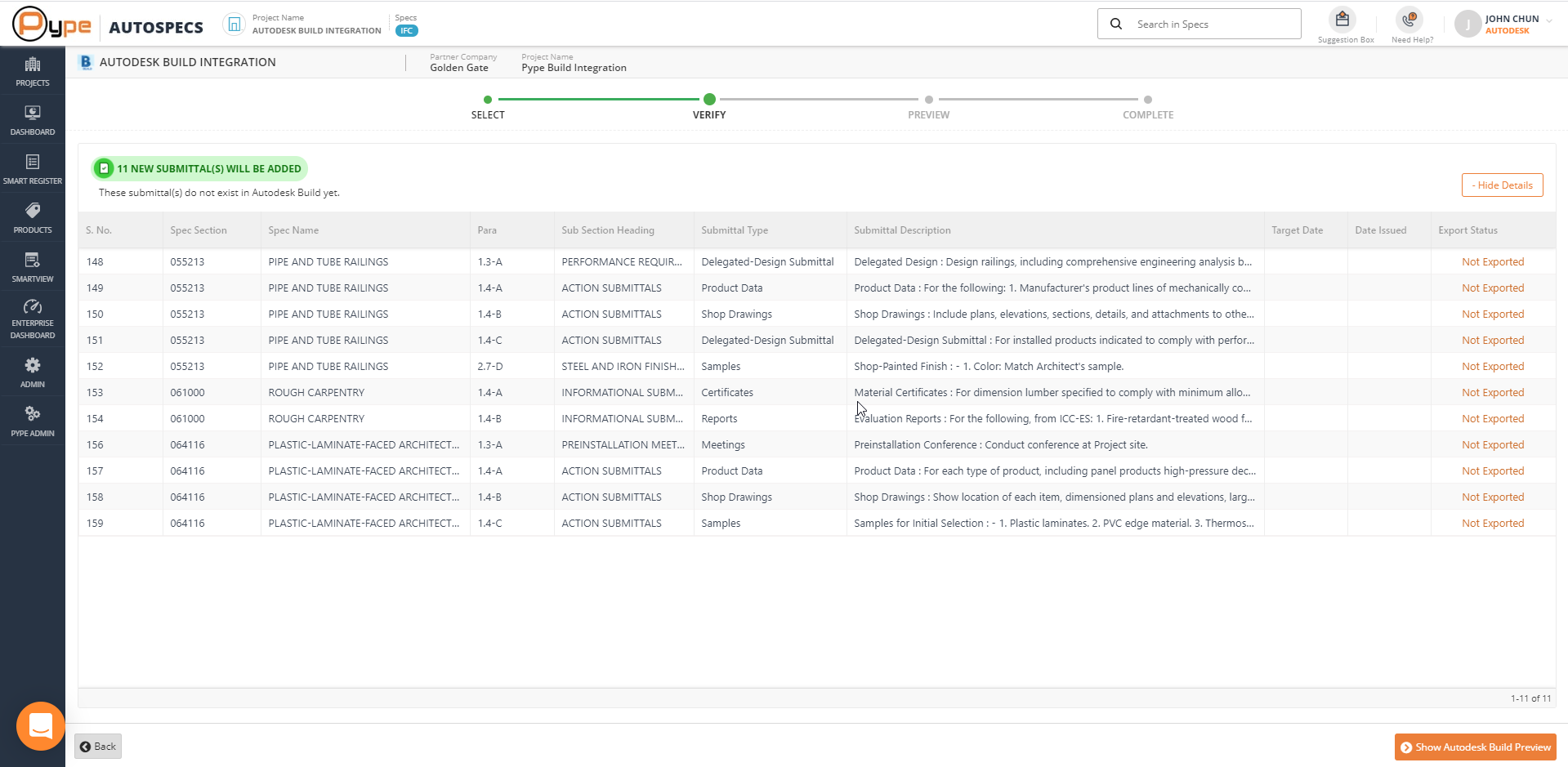The width and height of the screenshot is (1568, 767).
Task: Click spec section '064116' in row 156
Action: pyautogui.click(x=187, y=445)
